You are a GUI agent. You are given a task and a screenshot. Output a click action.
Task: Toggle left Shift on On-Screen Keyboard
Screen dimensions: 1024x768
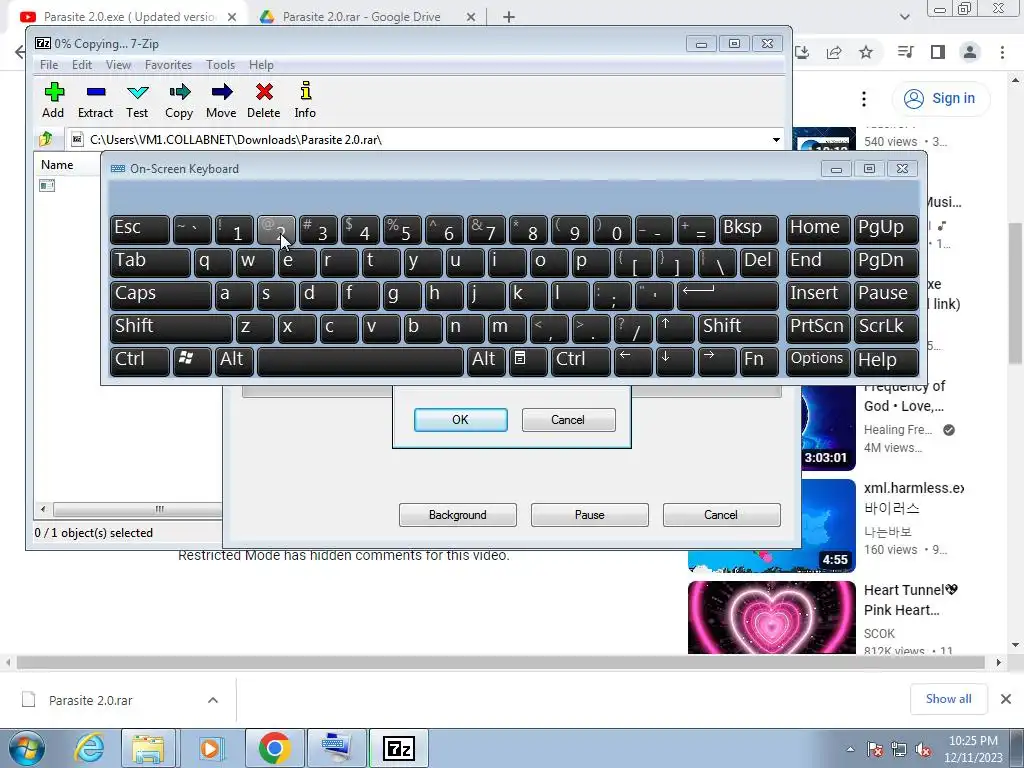point(171,327)
